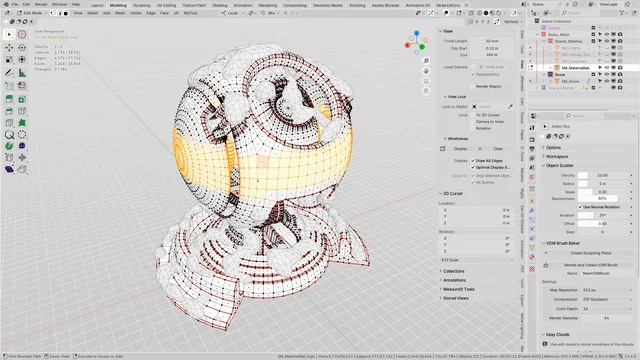Image resolution: width=640 pixels, height=360 pixels.
Task: Hide SM_MaterialBall via its eye icon
Action: (607, 68)
